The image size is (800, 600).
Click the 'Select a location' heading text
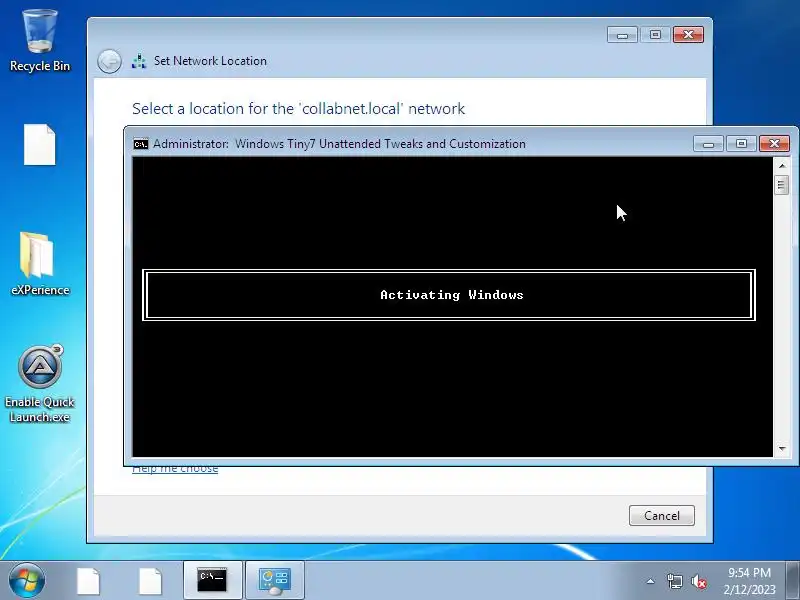click(298, 109)
